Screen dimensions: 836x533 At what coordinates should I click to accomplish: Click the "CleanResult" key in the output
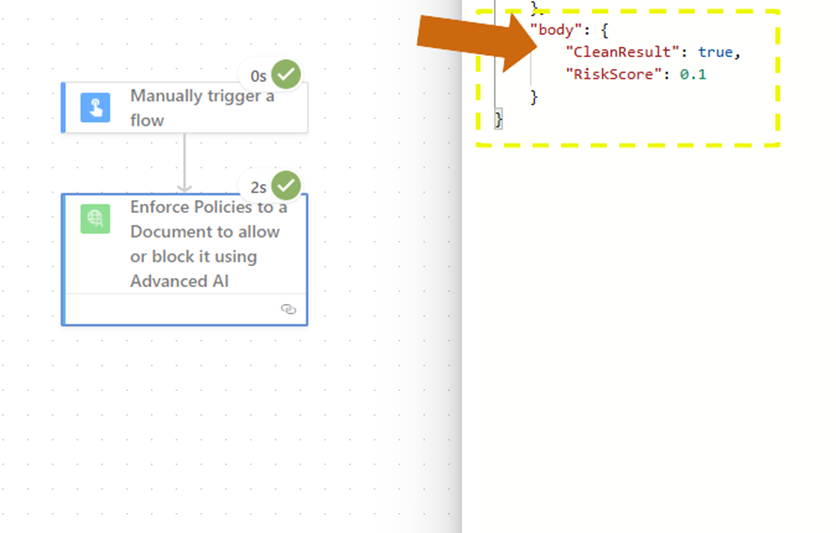619,52
